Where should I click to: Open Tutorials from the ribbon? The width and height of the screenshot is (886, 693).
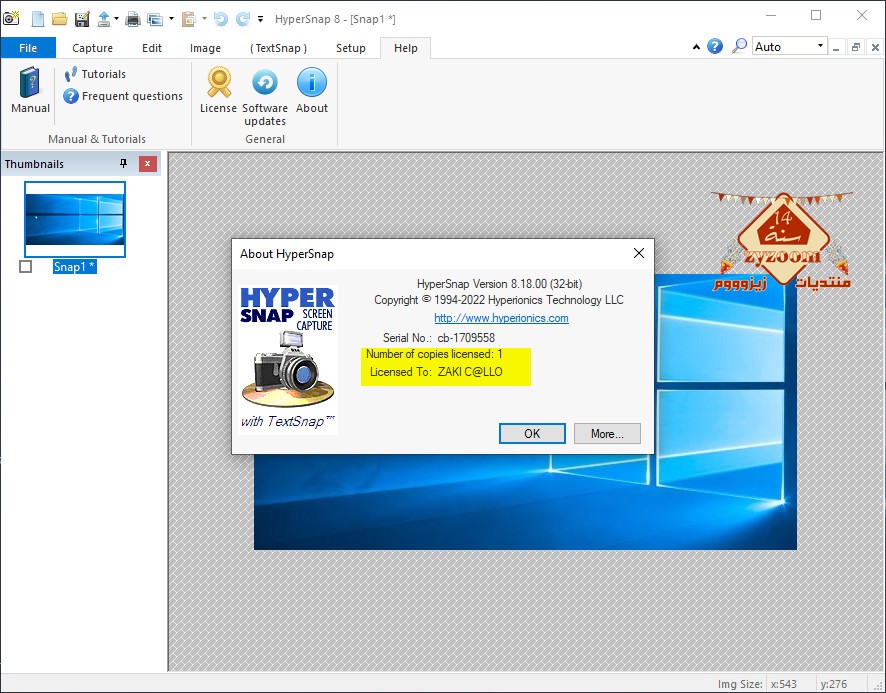(95, 74)
